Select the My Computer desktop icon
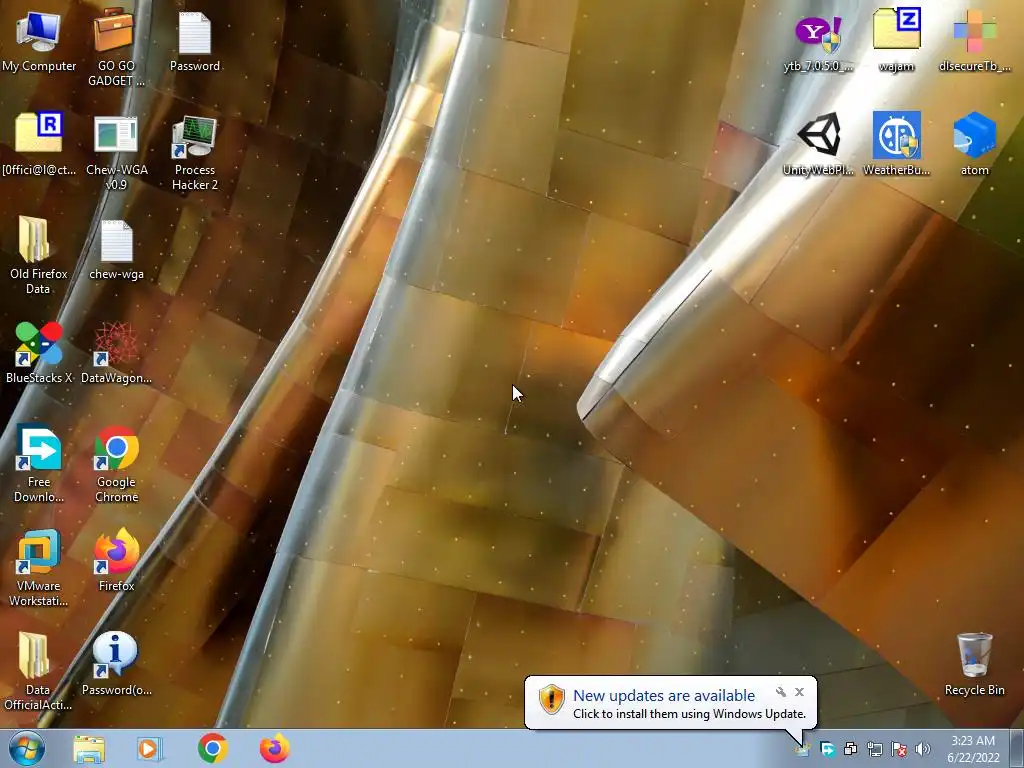1024x768 pixels. [x=39, y=42]
